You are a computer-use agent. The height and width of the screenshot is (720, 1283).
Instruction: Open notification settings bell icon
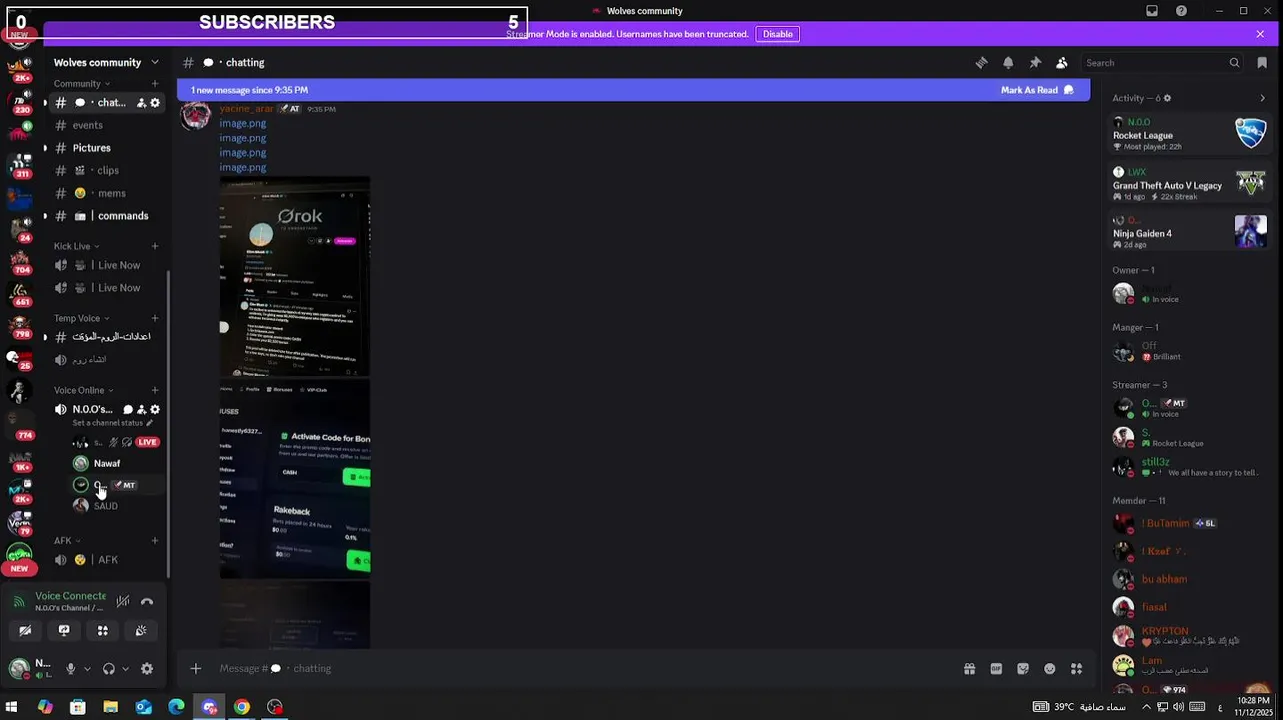[1008, 62]
